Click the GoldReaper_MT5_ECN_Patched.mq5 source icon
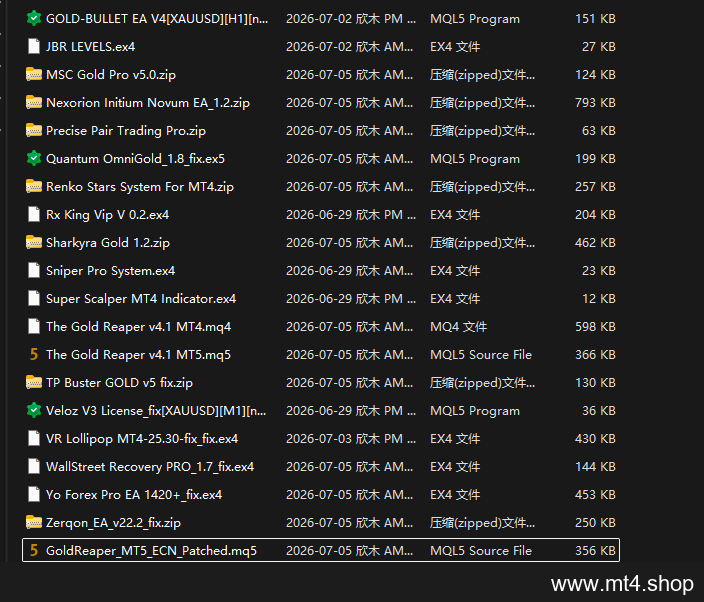This screenshot has height=602, width=704. pos(34,550)
